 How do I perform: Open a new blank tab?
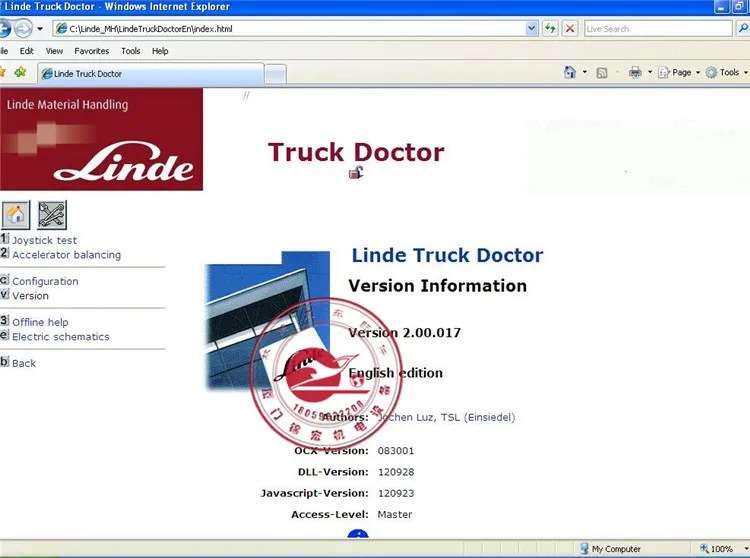point(276,74)
